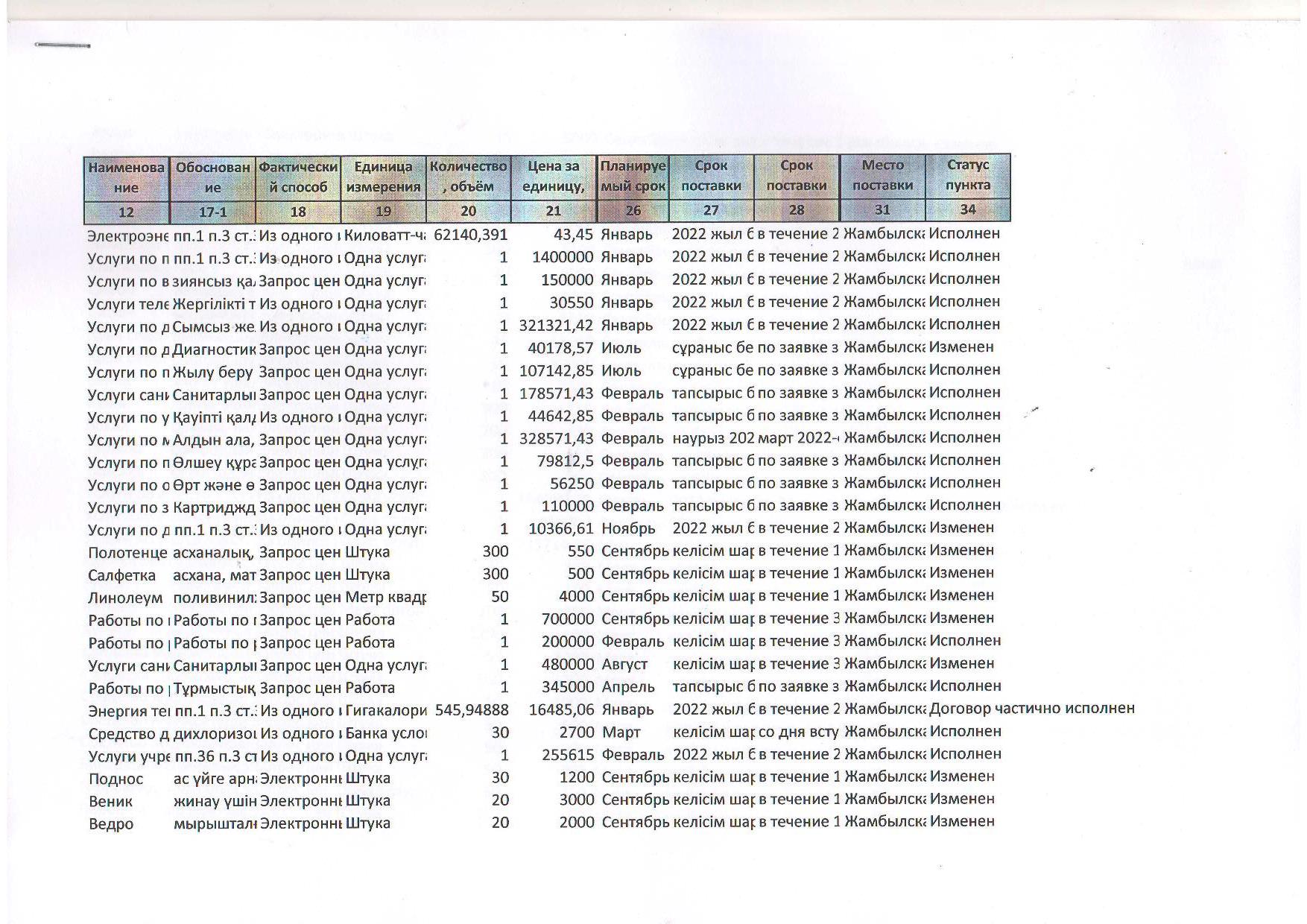Viewport: 1307px width, 924px height.
Task: Select the 'Единица измерения' header cell
Action: 383,177
